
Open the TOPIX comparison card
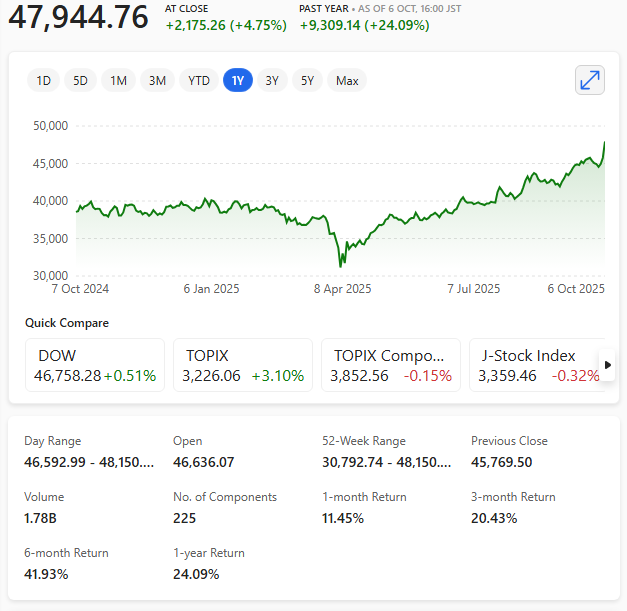(243, 365)
